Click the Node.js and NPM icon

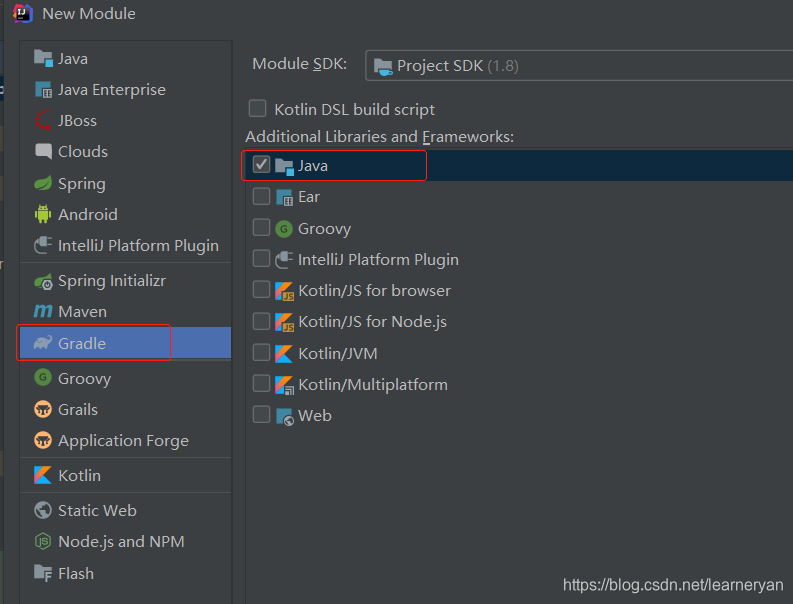43,541
